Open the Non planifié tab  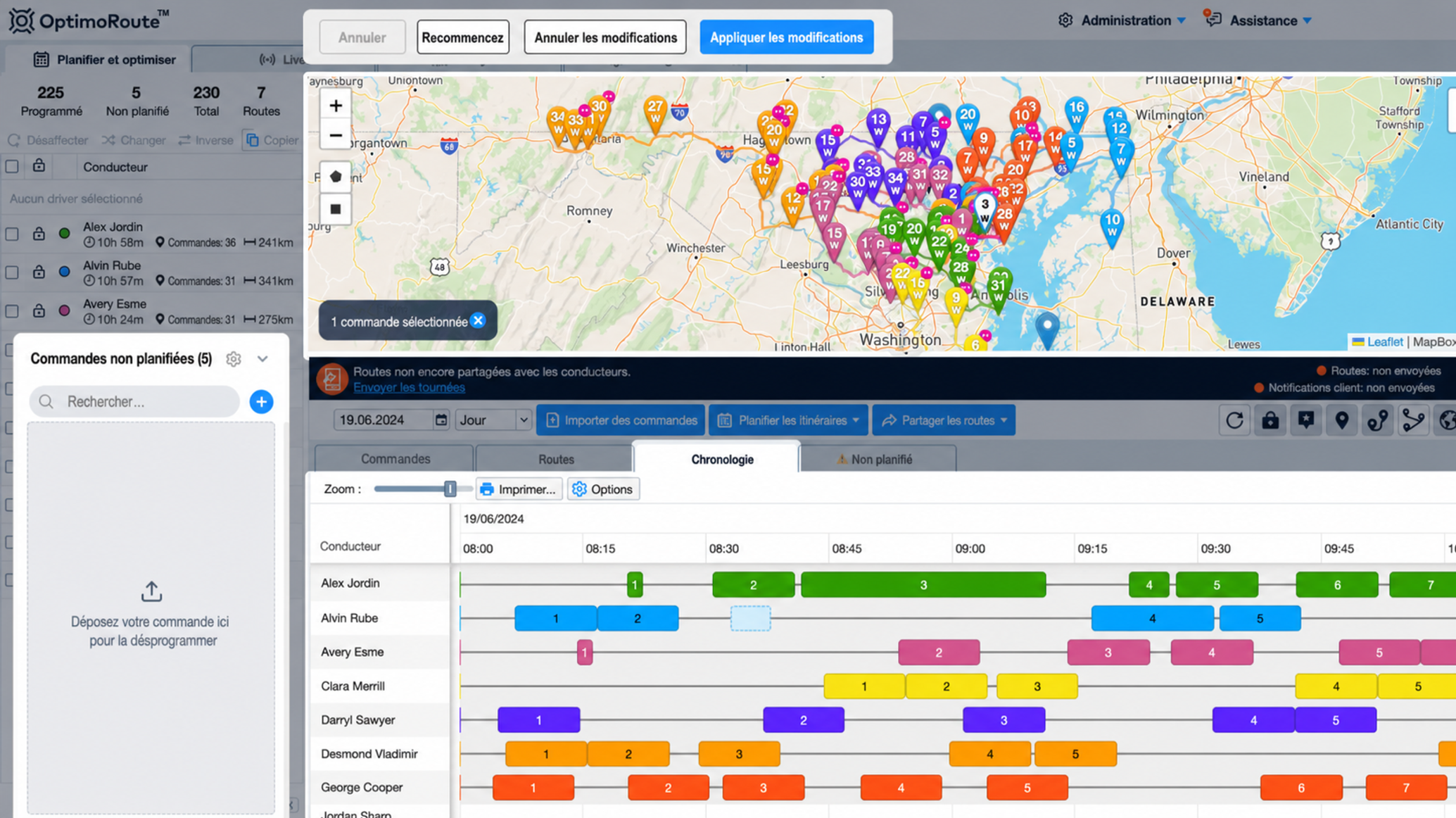click(x=878, y=459)
